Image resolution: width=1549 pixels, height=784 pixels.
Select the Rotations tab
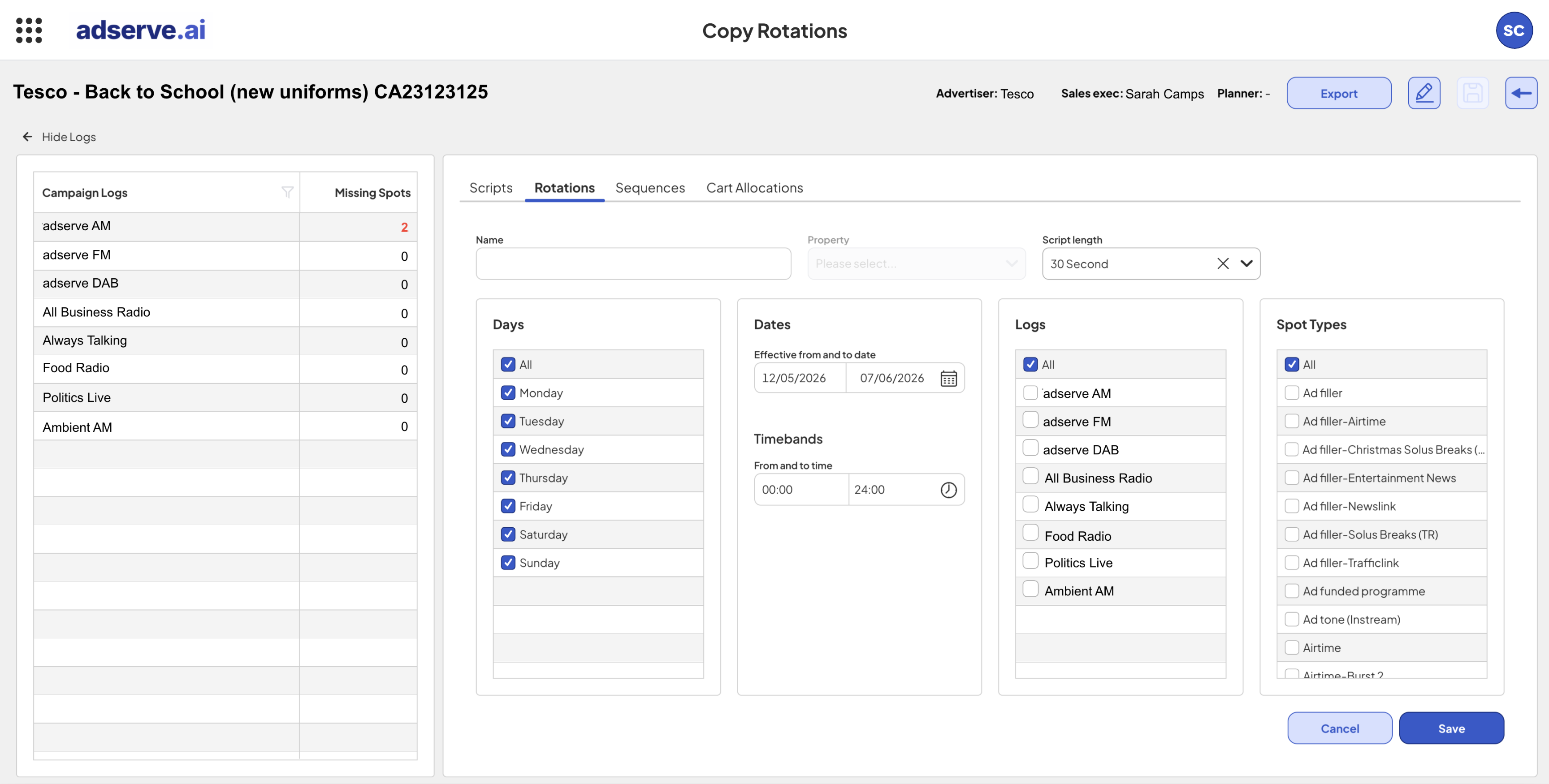tap(564, 188)
